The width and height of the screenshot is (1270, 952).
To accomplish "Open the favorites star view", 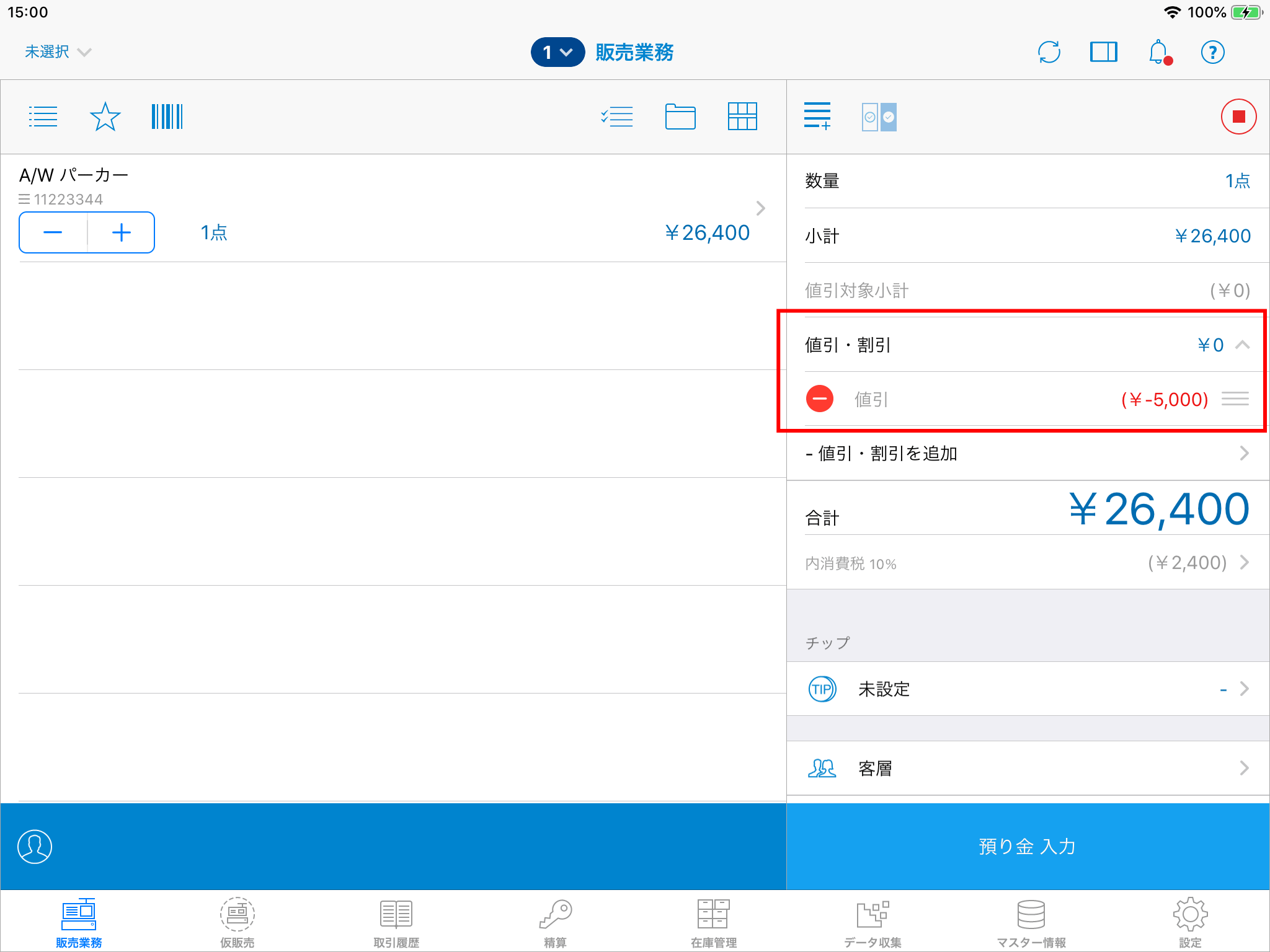I will (105, 117).
